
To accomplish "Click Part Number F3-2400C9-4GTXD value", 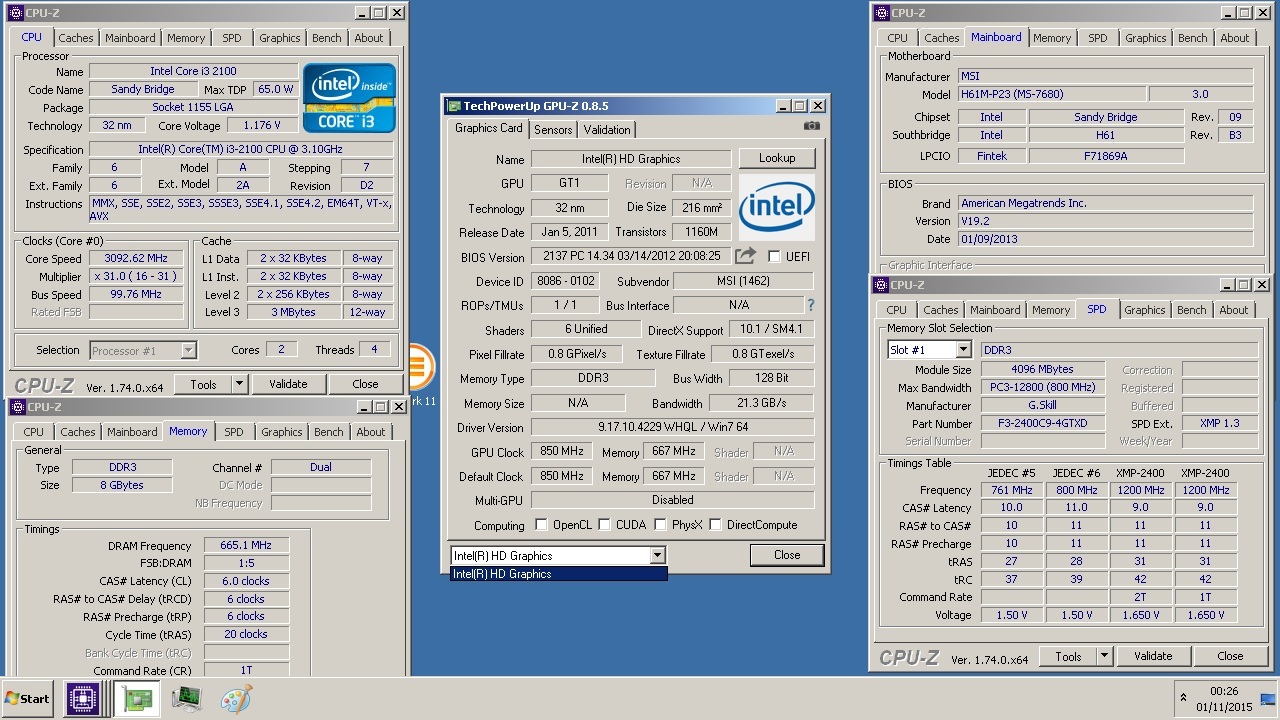I will 1041,423.
